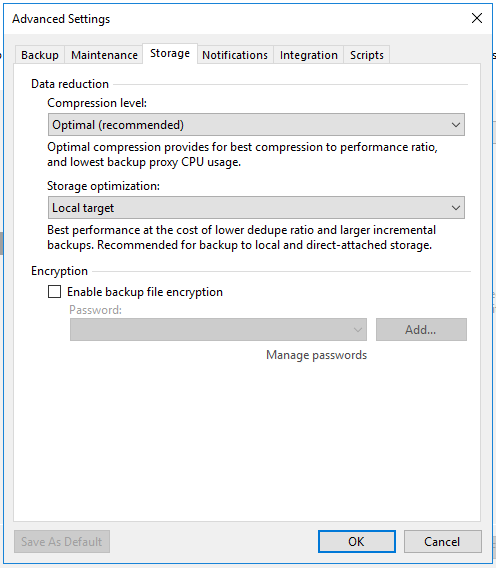Dismiss the dialog with Cancel
This screenshot has width=496, height=568.
442,542
